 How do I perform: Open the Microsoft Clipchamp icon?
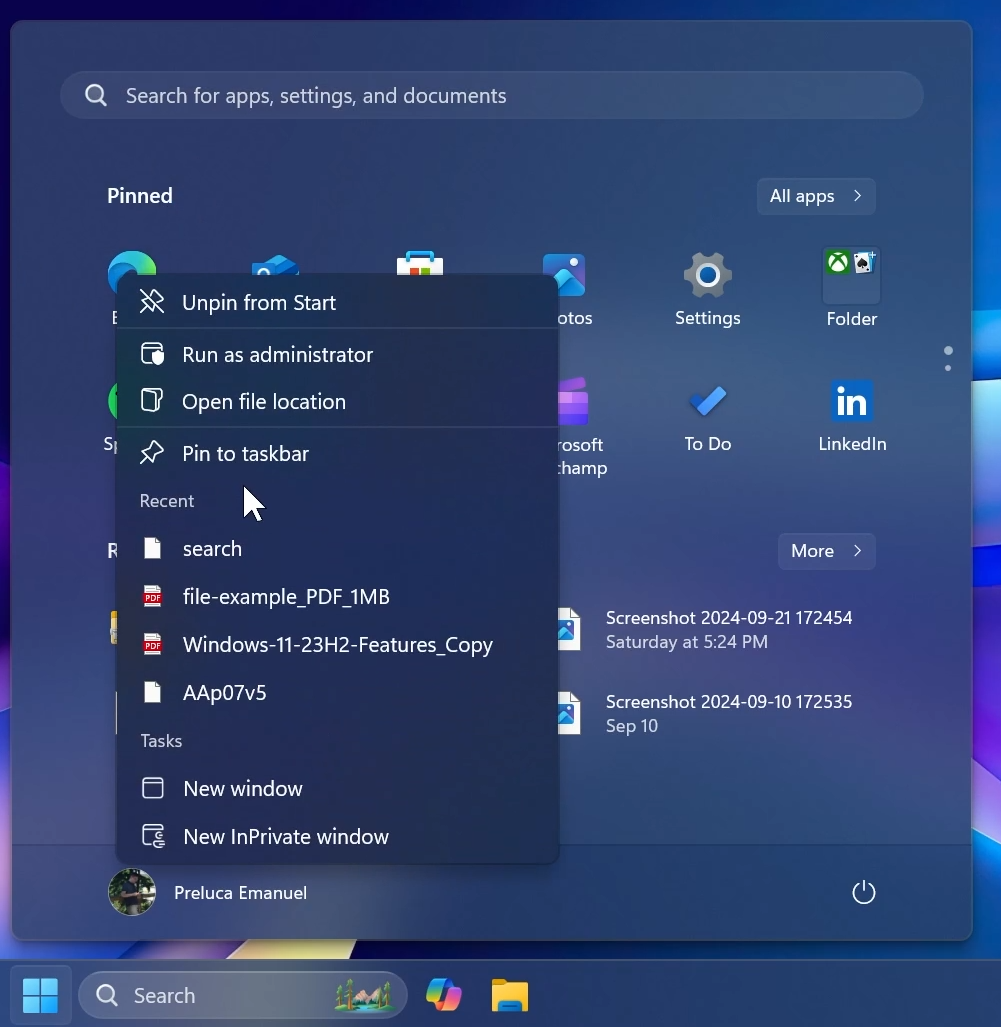[x=573, y=401]
